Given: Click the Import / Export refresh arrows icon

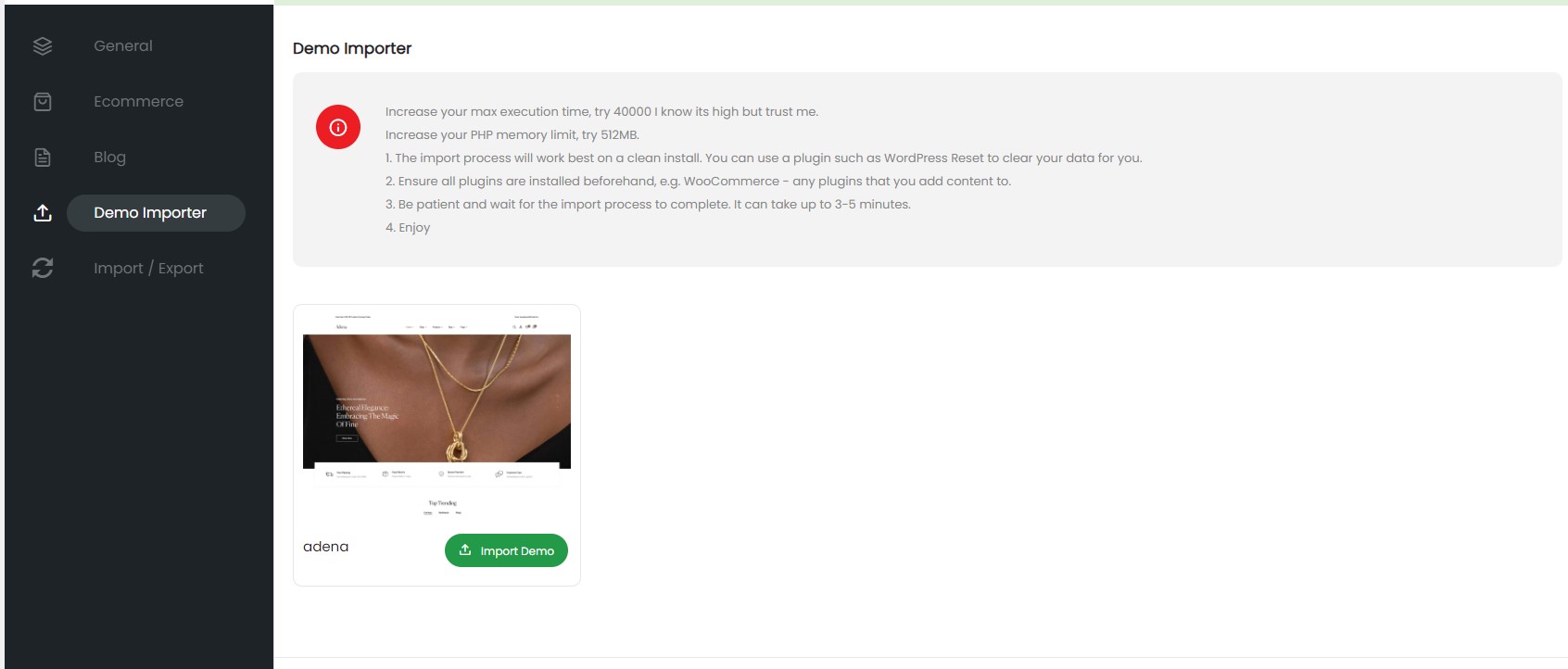Looking at the screenshot, I should coord(43,268).
